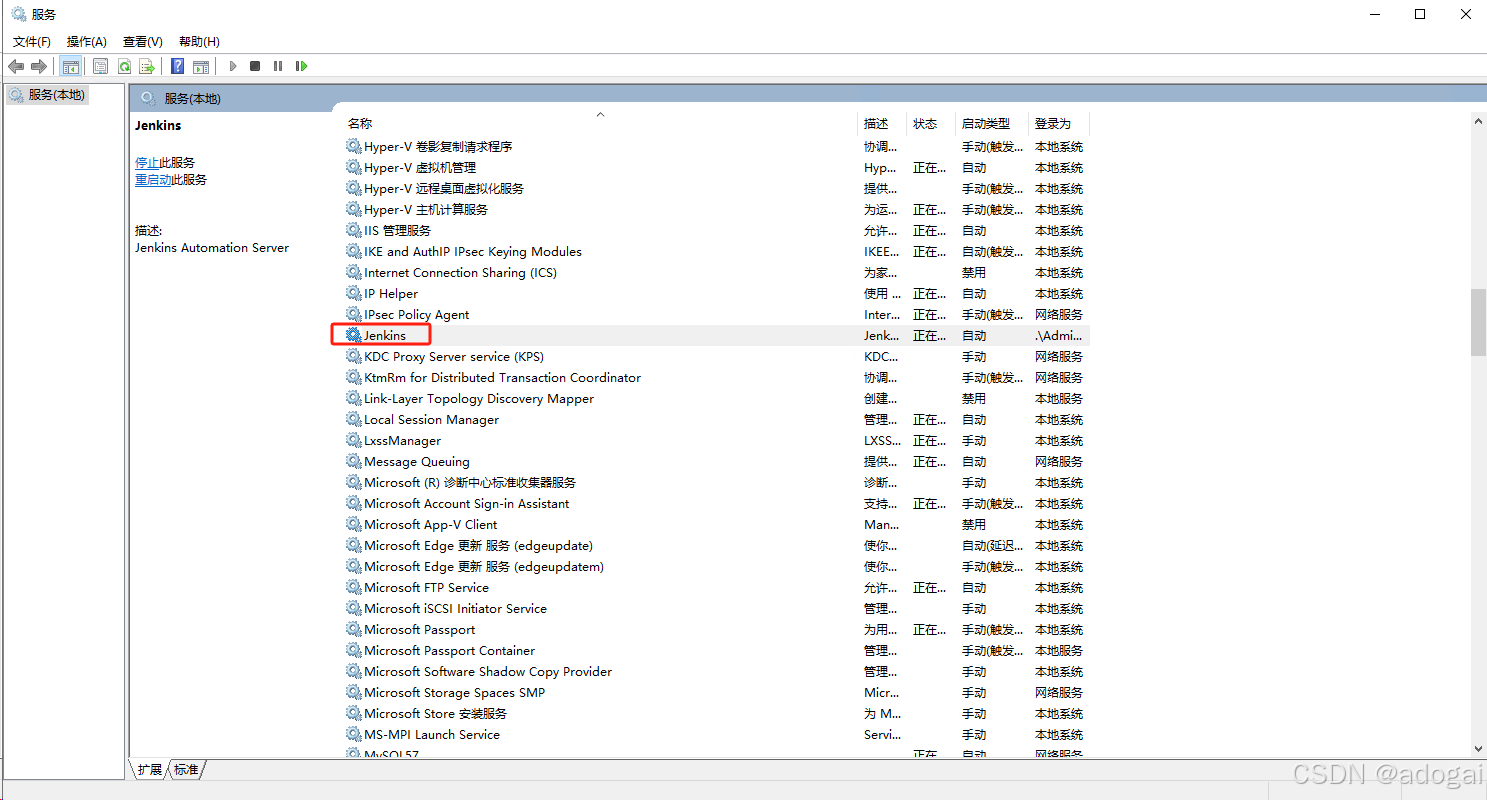Viewport: 1487px width, 800px height.
Task: Select Microsoft Edge 更新 服务 (edgeupdatem) row
Action: click(716, 566)
